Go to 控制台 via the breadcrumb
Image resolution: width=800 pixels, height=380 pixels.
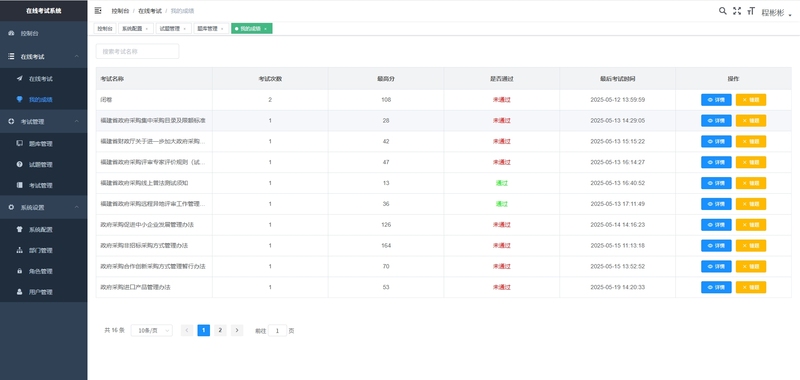[120, 11]
